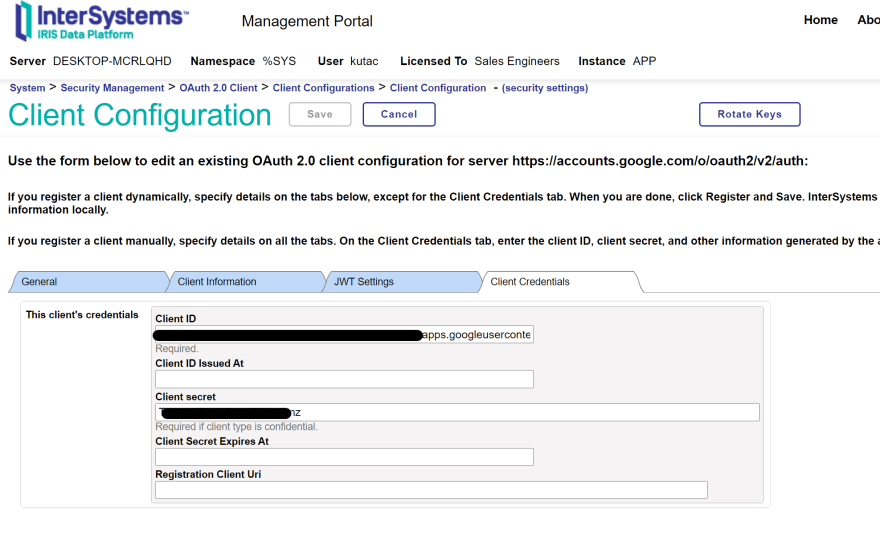Switch to the General tab

[89, 282]
